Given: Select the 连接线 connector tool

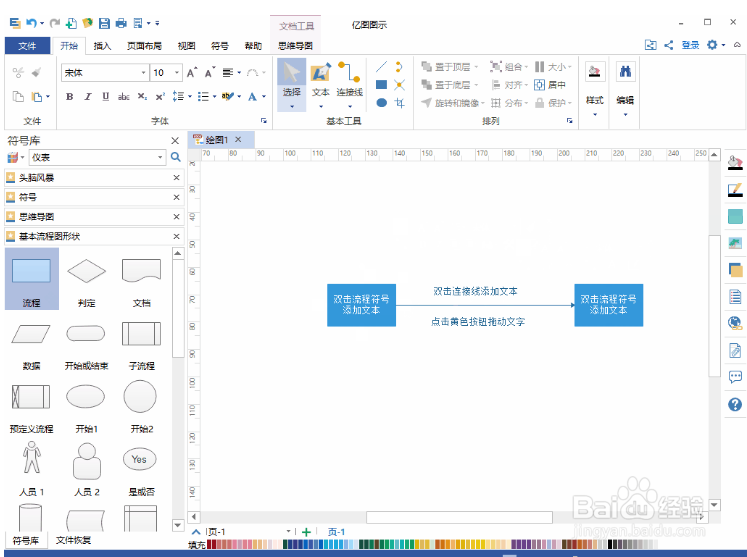Looking at the screenshot, I should 349,85.
